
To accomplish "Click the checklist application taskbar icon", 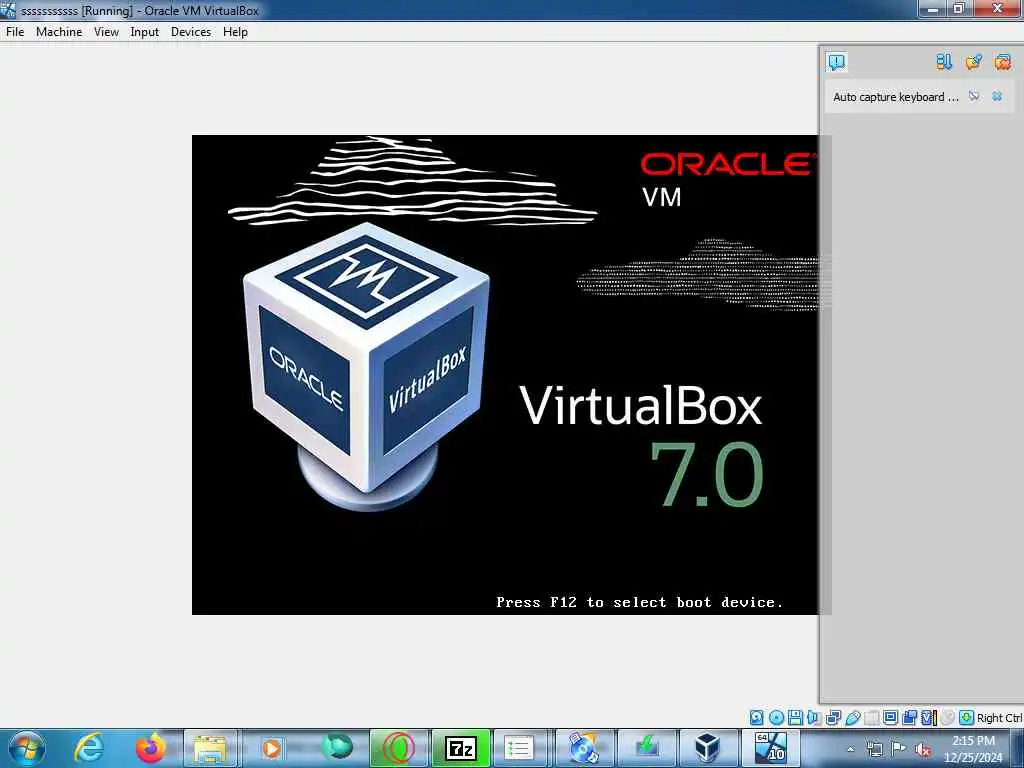I will (519, 748).
